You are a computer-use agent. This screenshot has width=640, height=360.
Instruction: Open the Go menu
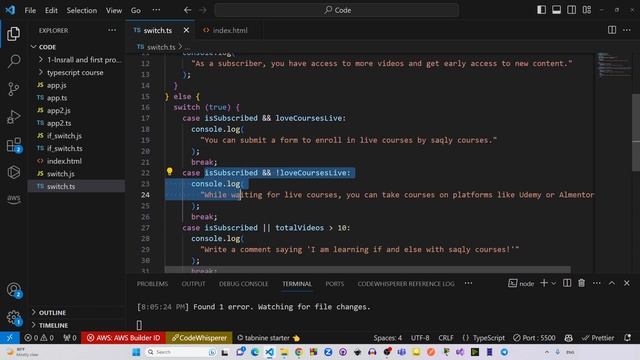point(136,10)
